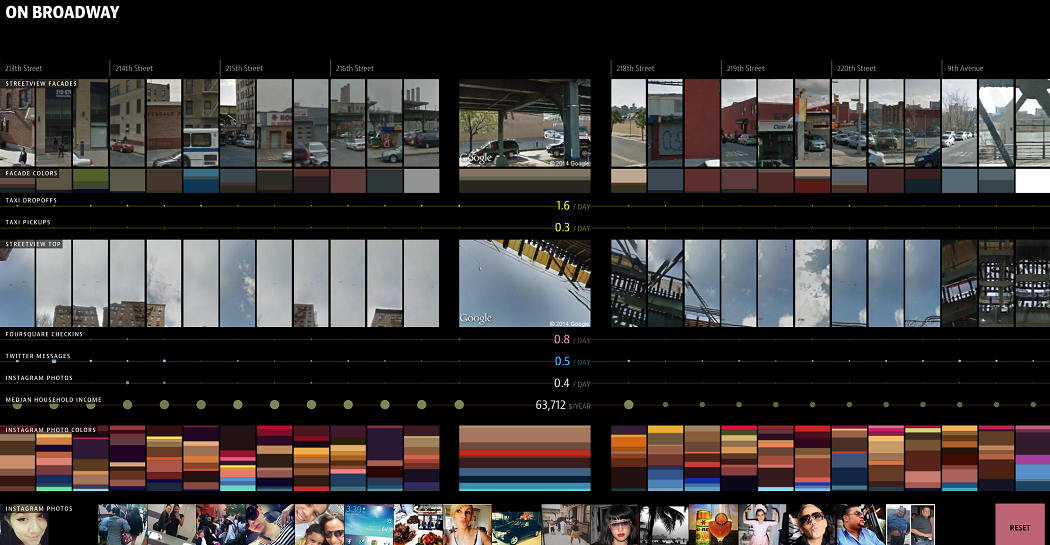Select the 214th Street label
1050x545 pixels.
tap(132, 69)
